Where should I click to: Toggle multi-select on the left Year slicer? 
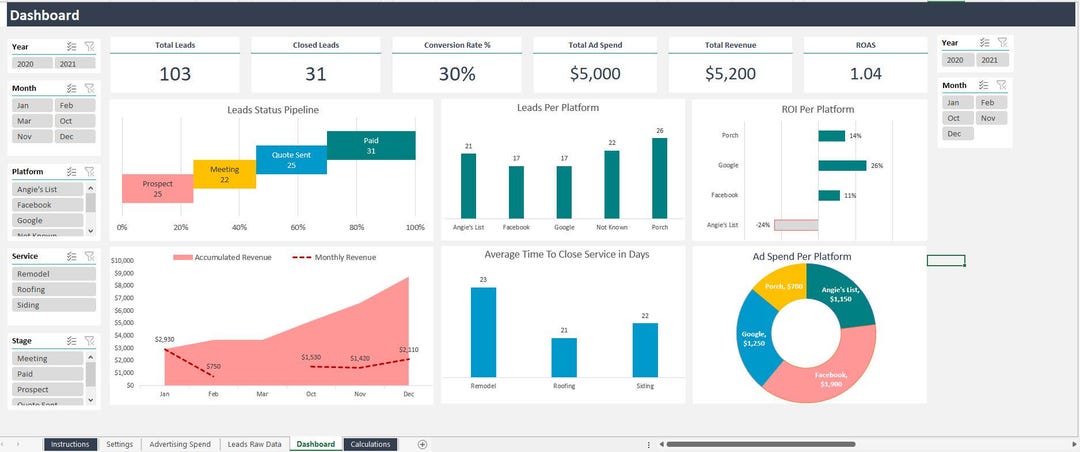[x=72, y=46]
